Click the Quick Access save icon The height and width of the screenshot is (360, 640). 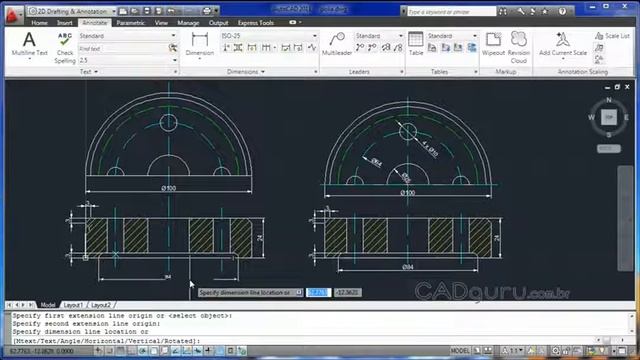point(147,11)
